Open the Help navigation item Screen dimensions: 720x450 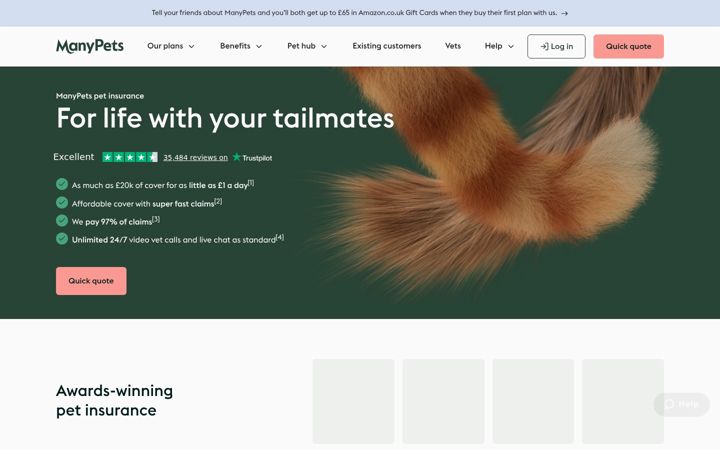click(x=499, y=46)
